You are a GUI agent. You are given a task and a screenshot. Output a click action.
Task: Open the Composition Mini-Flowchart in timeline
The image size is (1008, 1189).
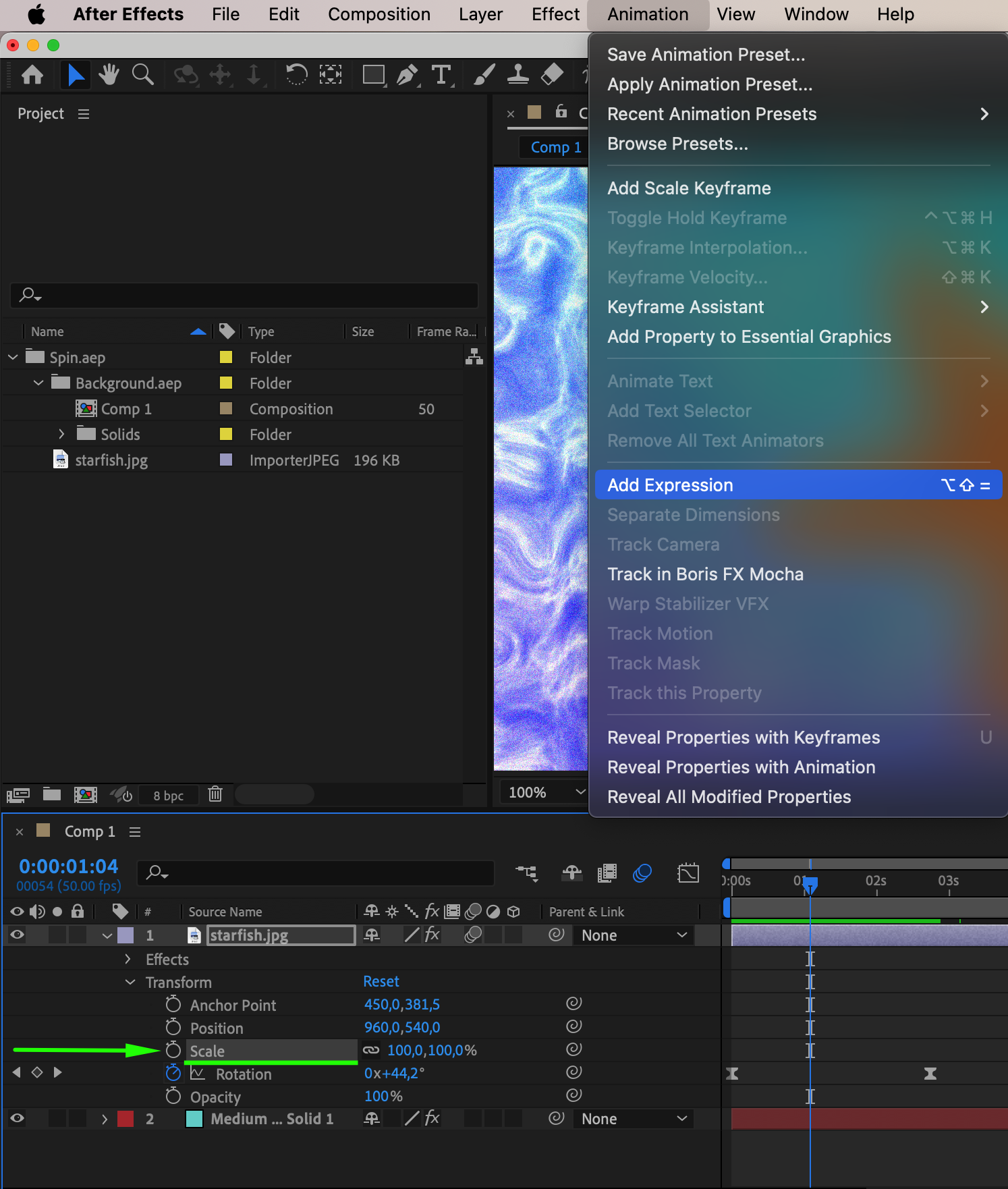527,873
